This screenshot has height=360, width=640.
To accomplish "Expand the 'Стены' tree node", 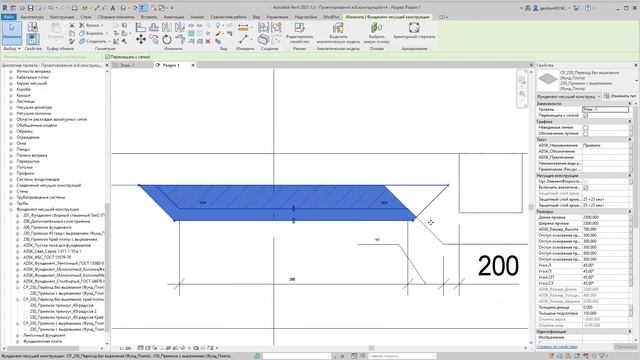I will 11,191.
